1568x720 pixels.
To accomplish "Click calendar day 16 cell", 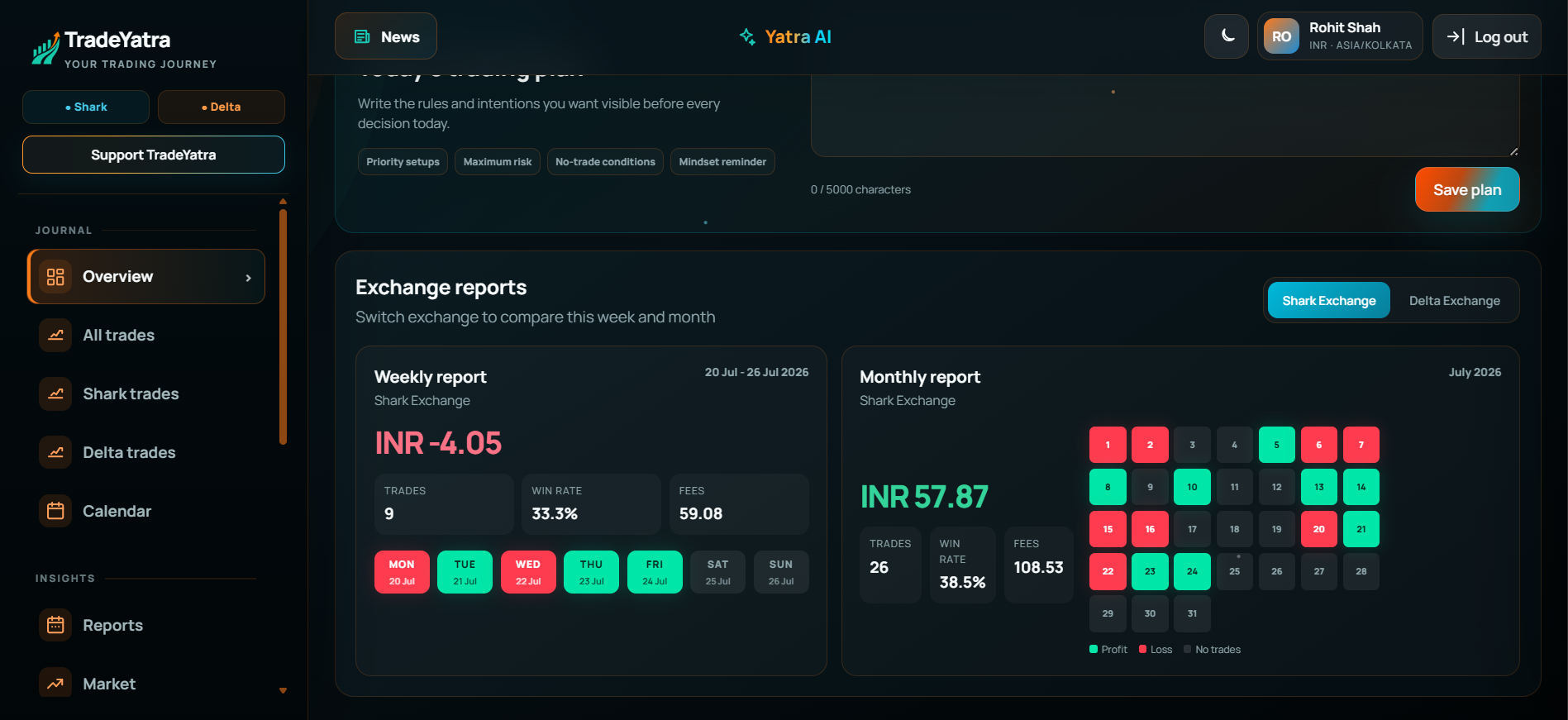I will (x=1150, y=529).
